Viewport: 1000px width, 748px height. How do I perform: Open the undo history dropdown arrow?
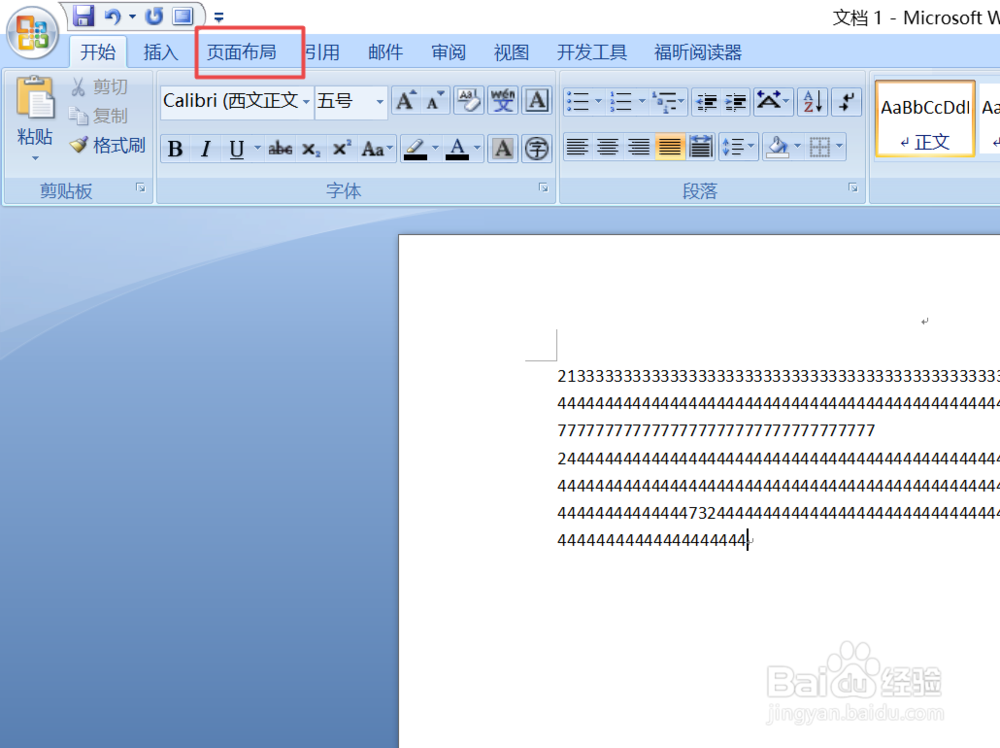point(132,17)
